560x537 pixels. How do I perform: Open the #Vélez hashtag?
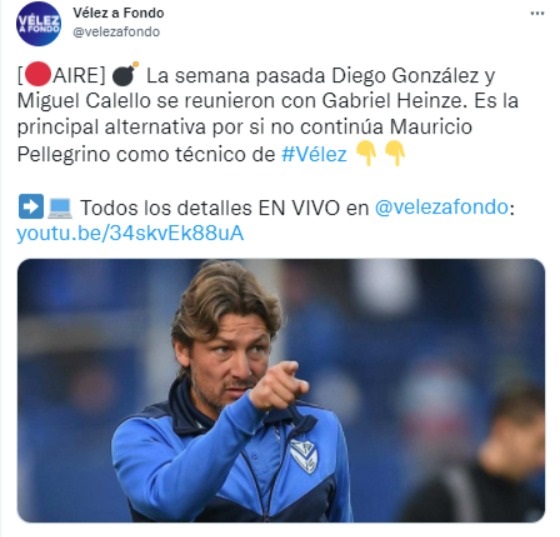click(x=314, y=154)
